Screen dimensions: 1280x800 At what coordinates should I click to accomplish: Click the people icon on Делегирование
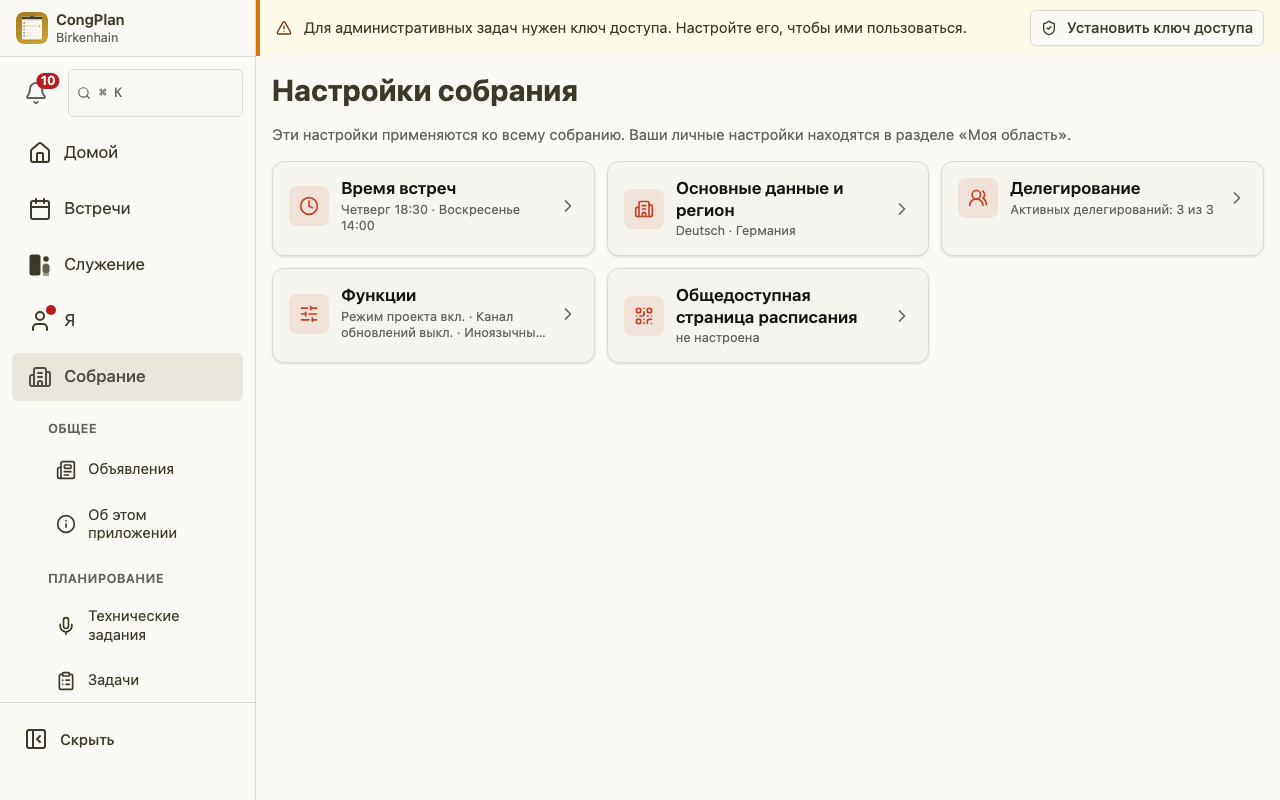(978, 198)
